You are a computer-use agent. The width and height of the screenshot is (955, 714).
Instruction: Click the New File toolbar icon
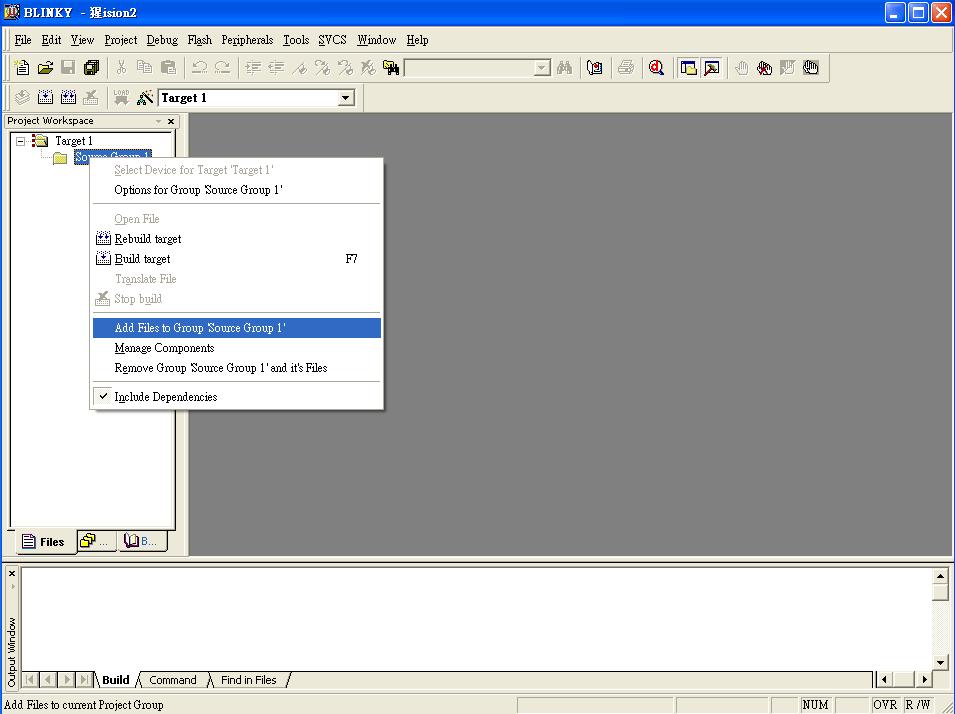click(x=22, y=68)
